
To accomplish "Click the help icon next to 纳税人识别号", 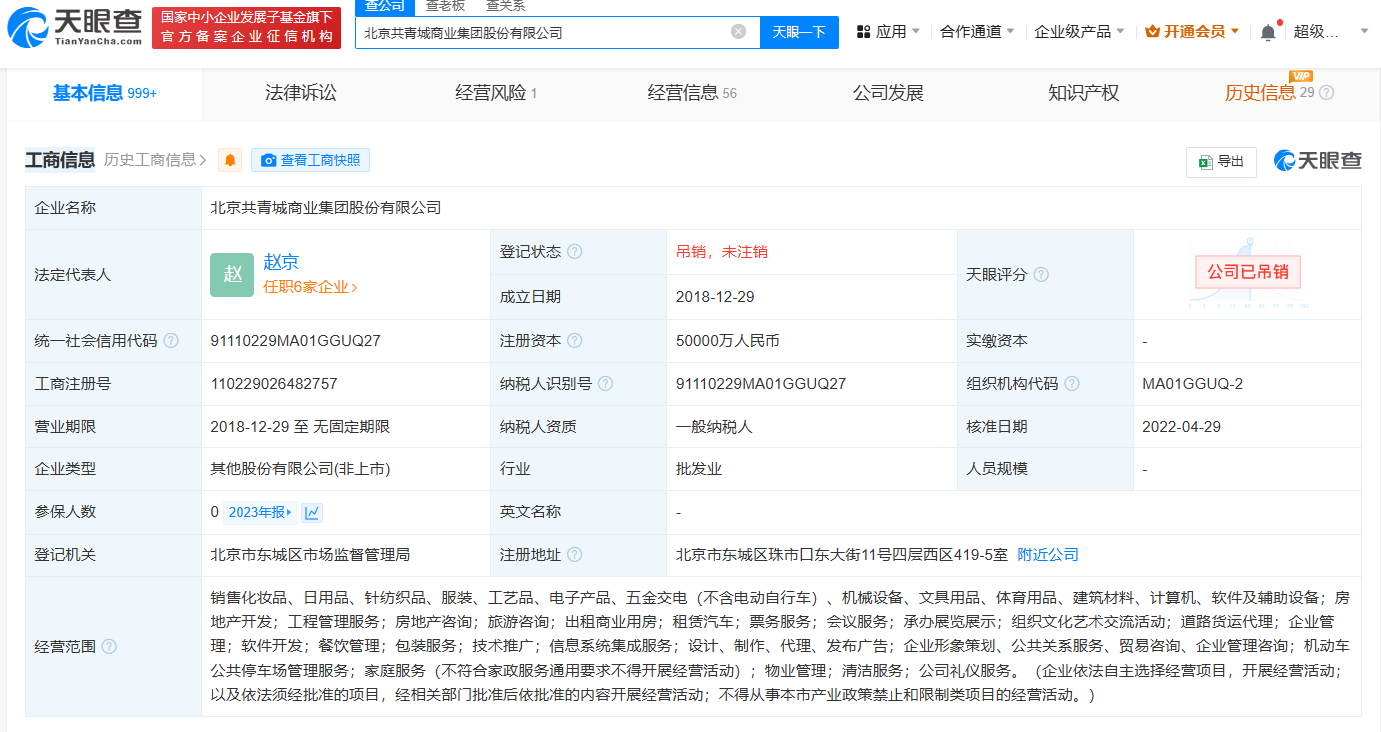I will (x=605, y=384).
